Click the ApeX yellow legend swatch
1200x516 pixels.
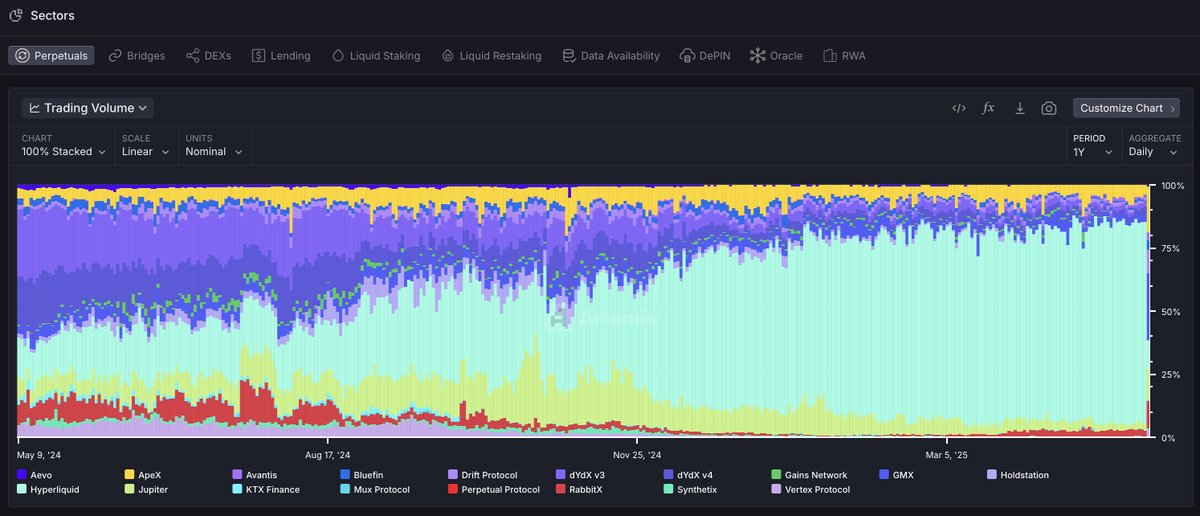pos(130,475)
